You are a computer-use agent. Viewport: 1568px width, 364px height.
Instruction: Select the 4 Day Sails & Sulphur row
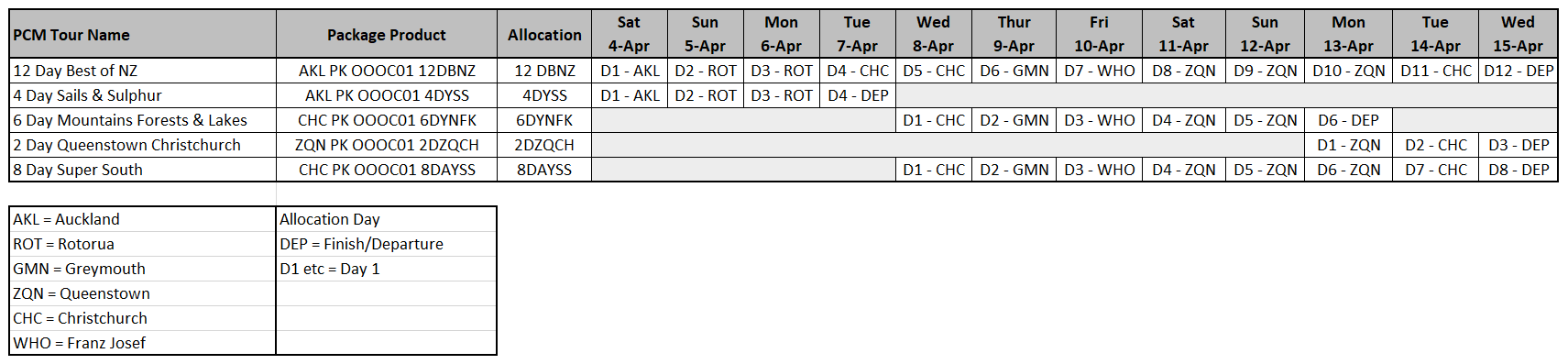click(784, 95)
